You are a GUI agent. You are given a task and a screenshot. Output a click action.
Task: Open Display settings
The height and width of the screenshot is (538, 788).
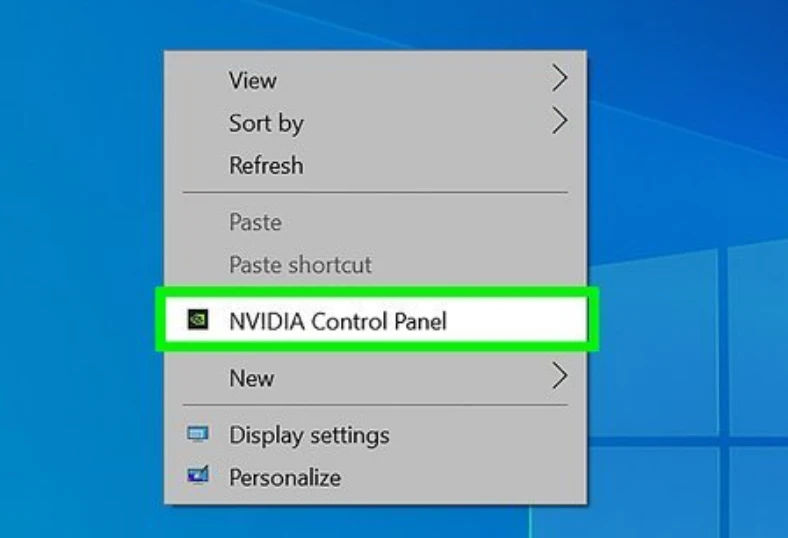coord(375,435)
